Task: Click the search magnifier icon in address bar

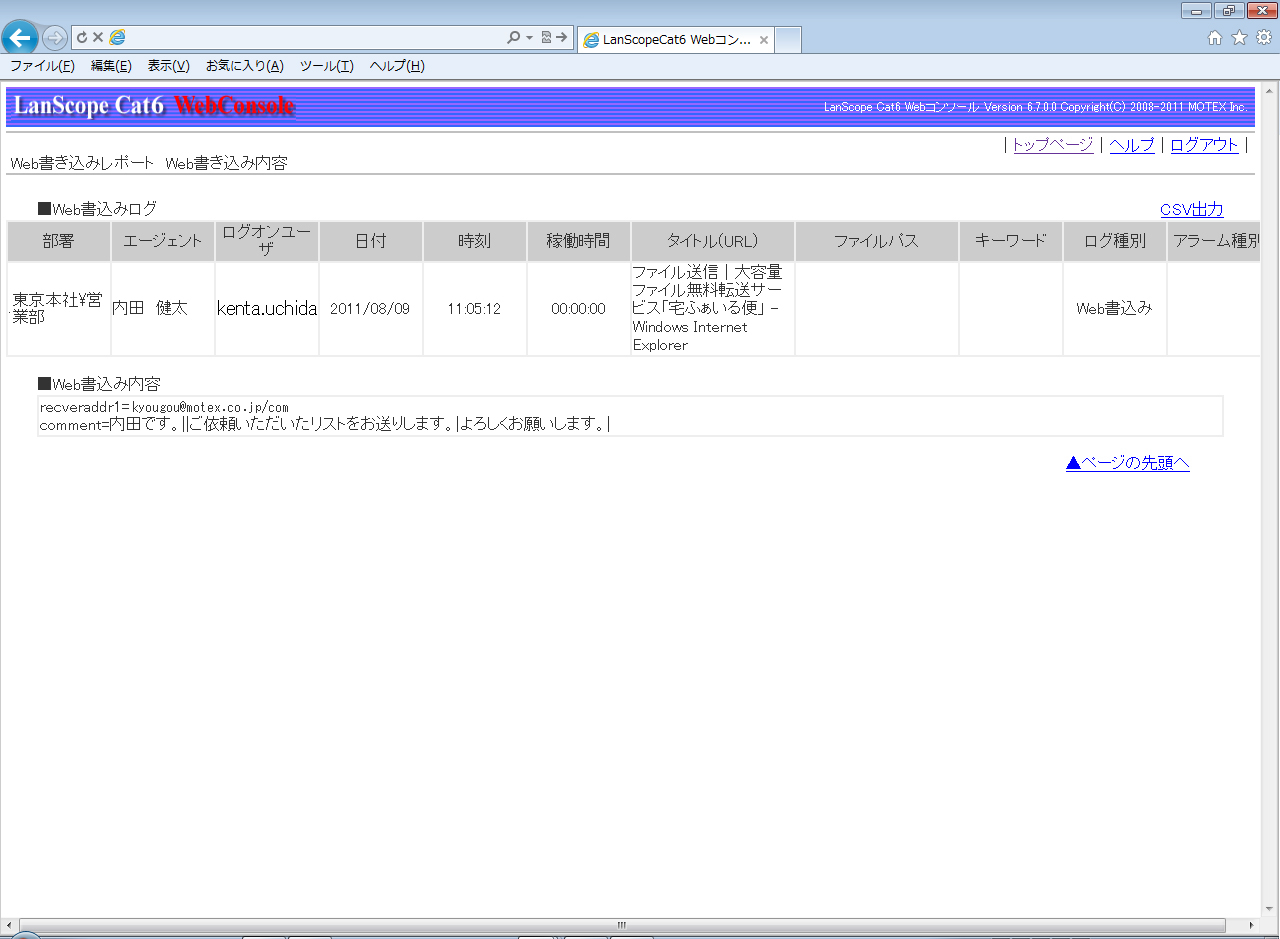Action: (513, 37)
